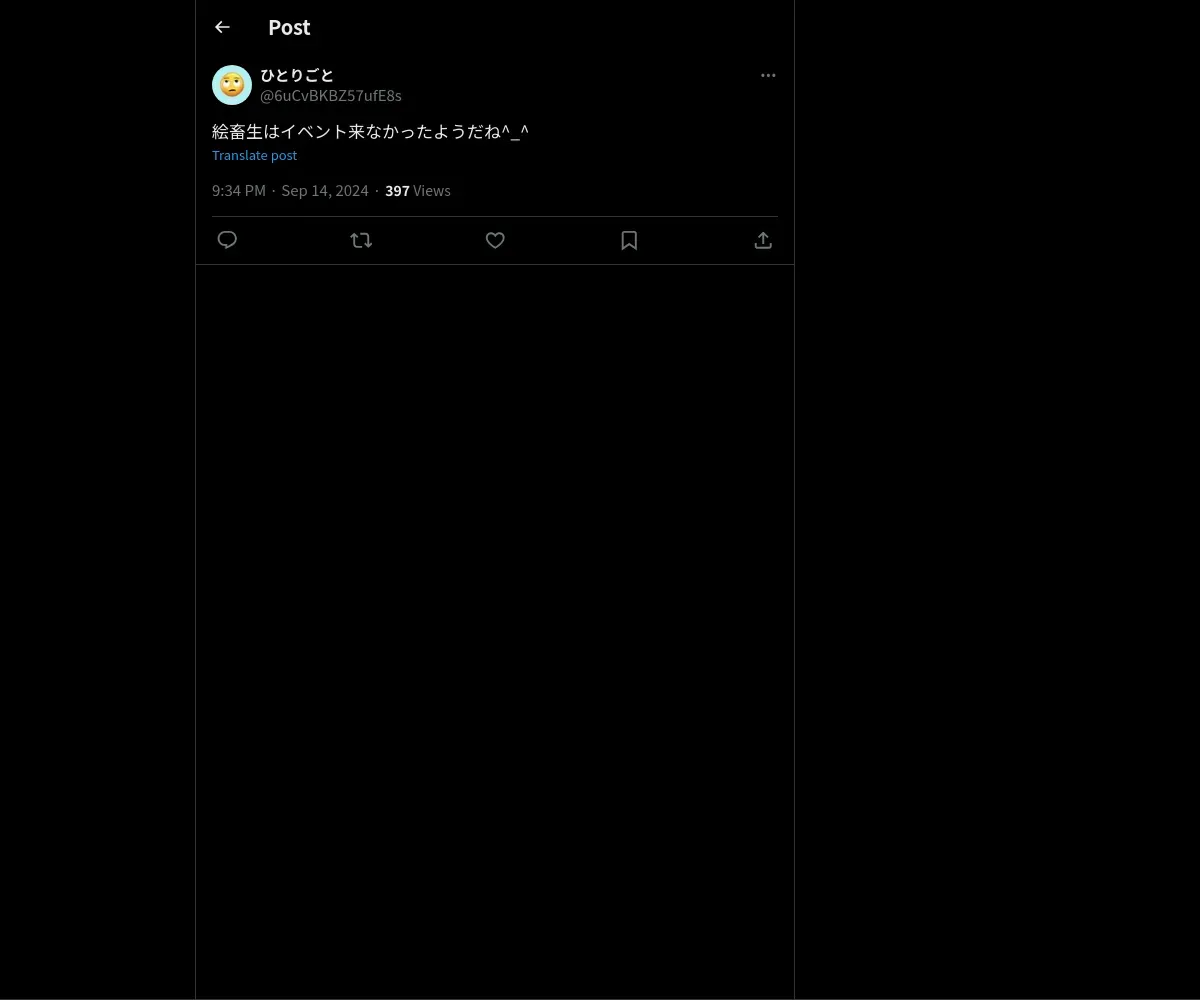Viewport: 1200px width, 1000px height.
Task: Open profile via handle @6uCvBKBZ57ufE8s
Action: click(x=331, y=95)
